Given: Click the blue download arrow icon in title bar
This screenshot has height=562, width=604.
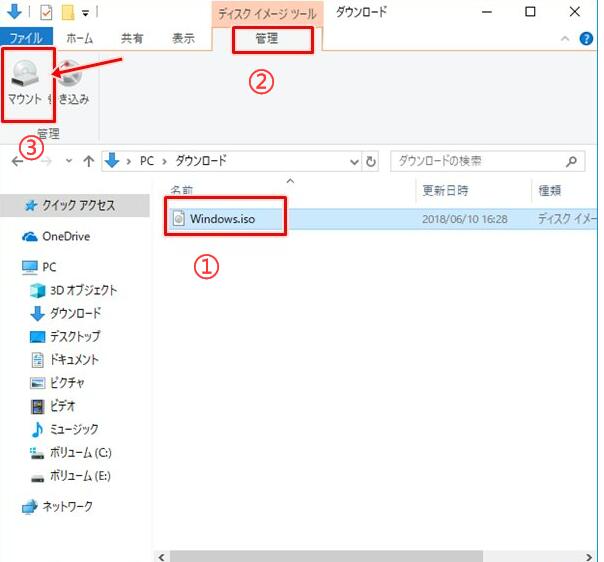Looking at the screenshot, I should coord(14,12).
